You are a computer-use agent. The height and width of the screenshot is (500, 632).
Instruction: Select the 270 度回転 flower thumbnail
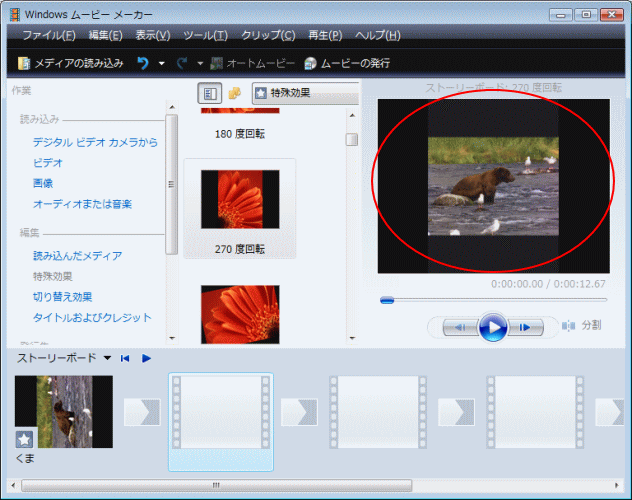pyautogui.click(x=240, y=199)
